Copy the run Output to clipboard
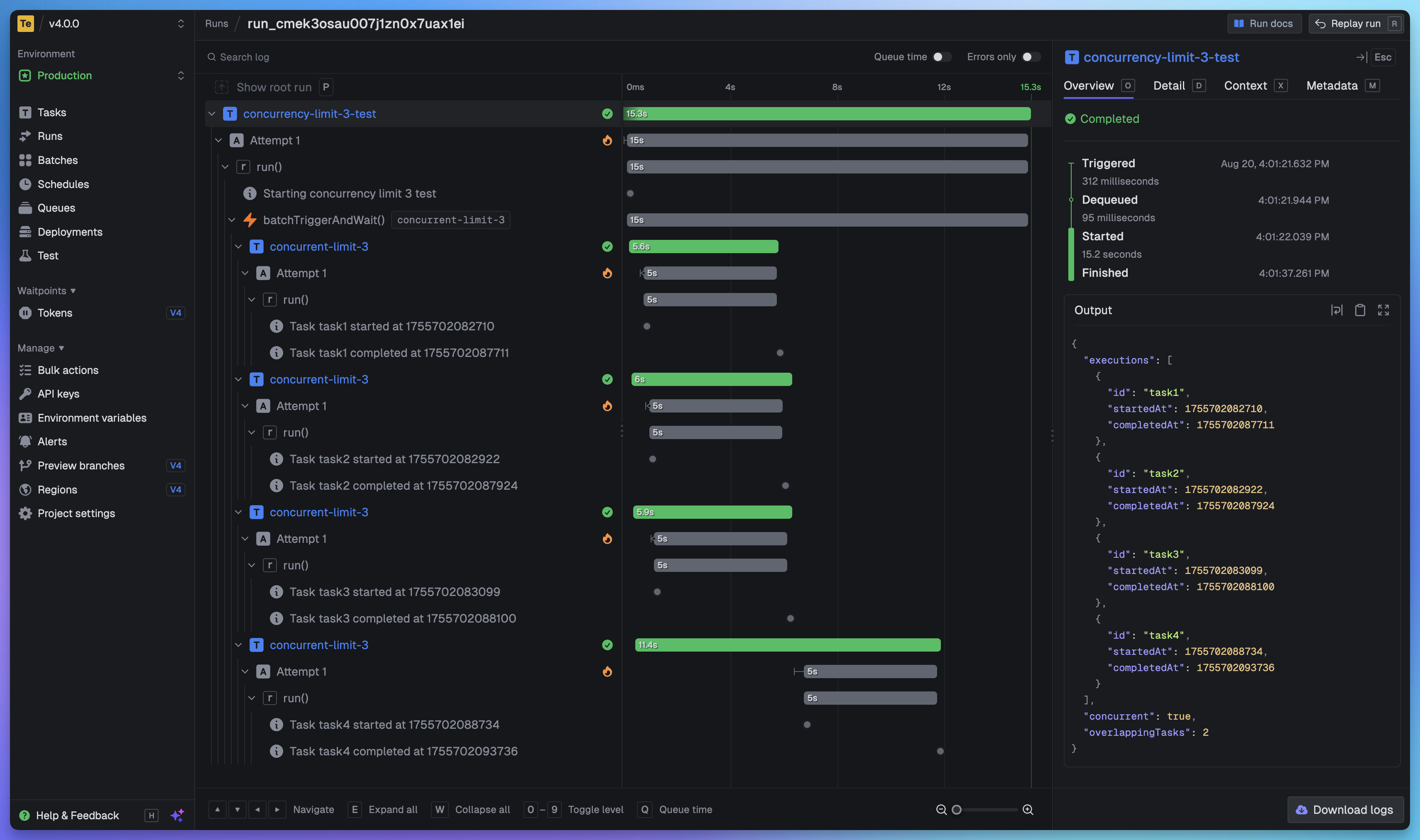The height and width of the screenshot is (840, 1420). (1361, 310)
